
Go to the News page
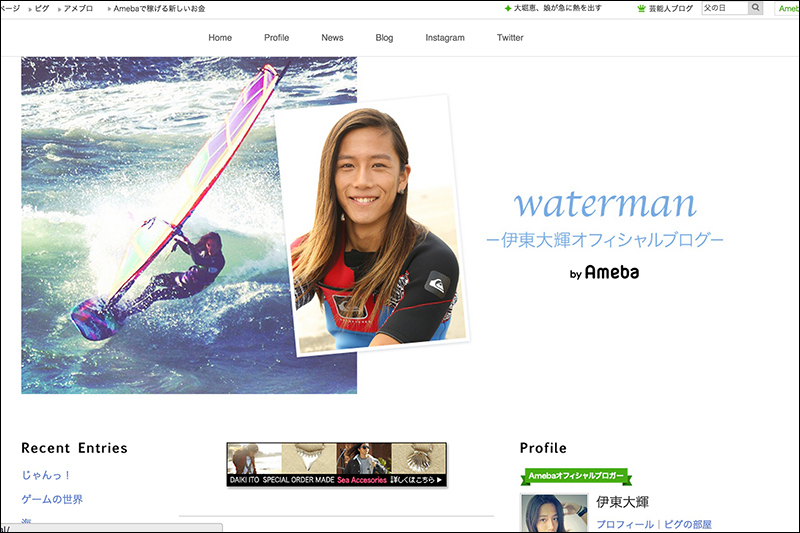(x=332, y=38)
